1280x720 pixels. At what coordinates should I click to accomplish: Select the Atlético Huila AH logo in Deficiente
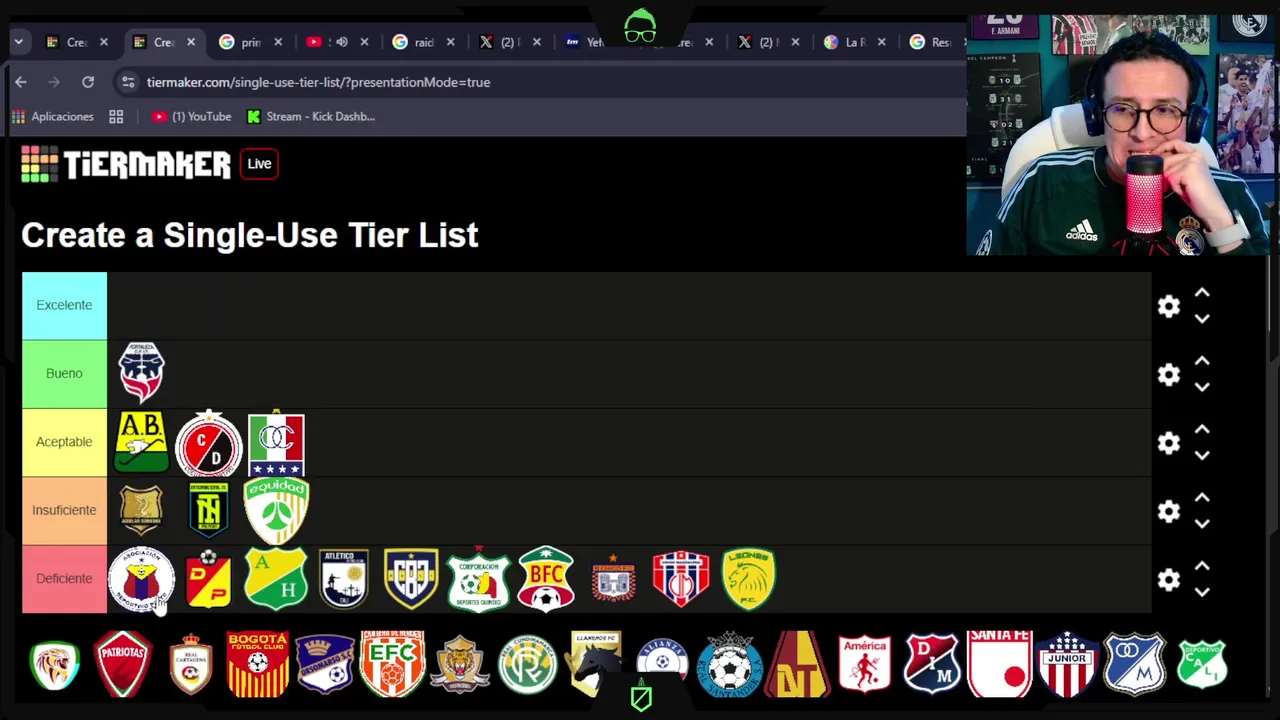coord(276,578)
